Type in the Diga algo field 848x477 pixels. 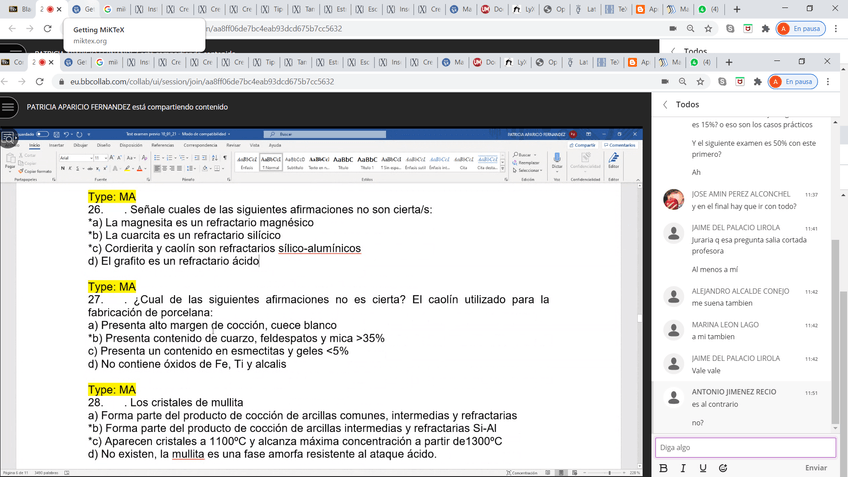tap(744, 447)
